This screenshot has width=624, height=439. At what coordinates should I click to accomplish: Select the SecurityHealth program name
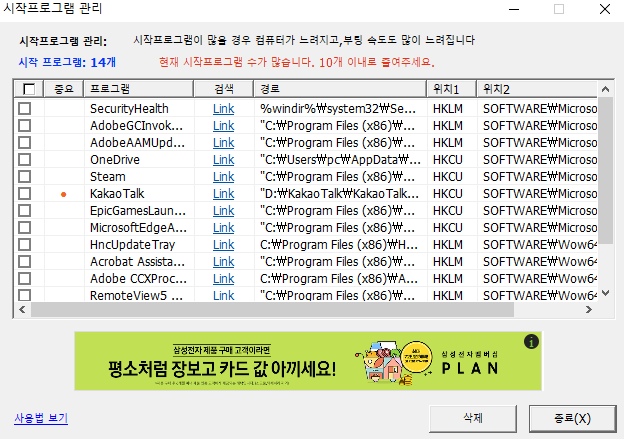pos(129,109)
